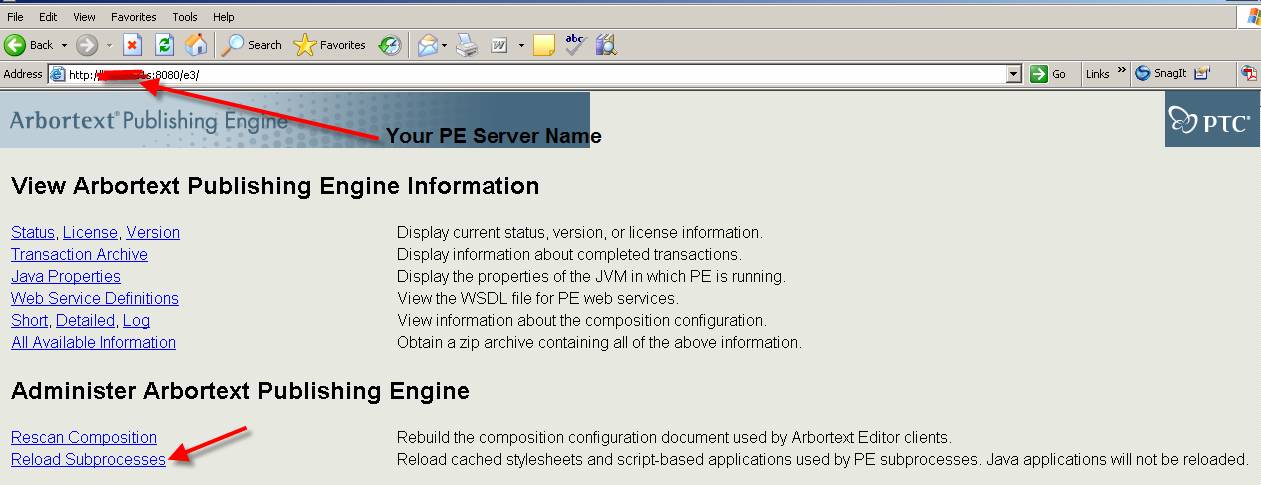Click the Go button
The width and height of the screenshot is (1261, 485).
tap(1049, 74)
